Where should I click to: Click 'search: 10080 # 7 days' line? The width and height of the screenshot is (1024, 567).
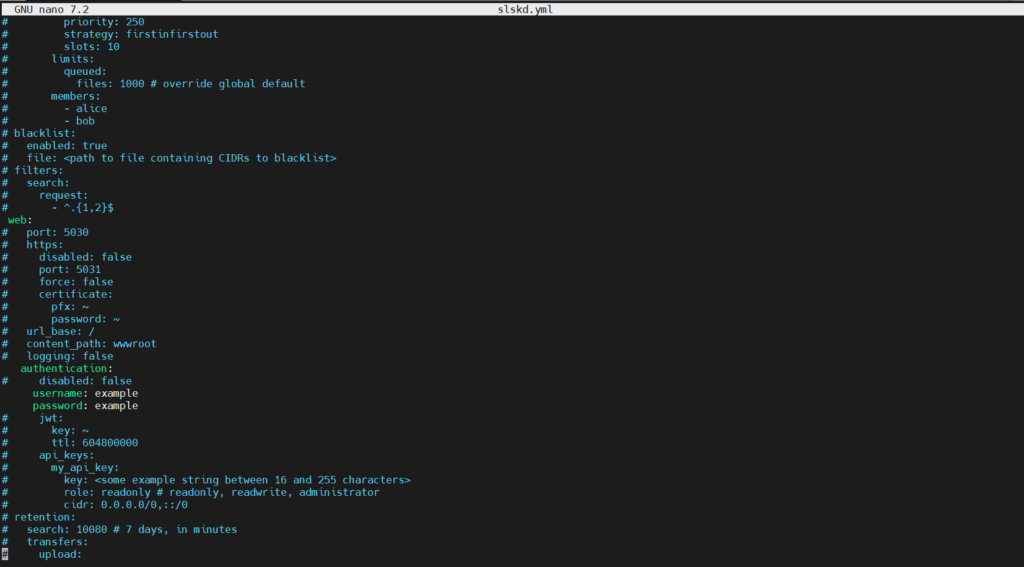coord(132,530)
